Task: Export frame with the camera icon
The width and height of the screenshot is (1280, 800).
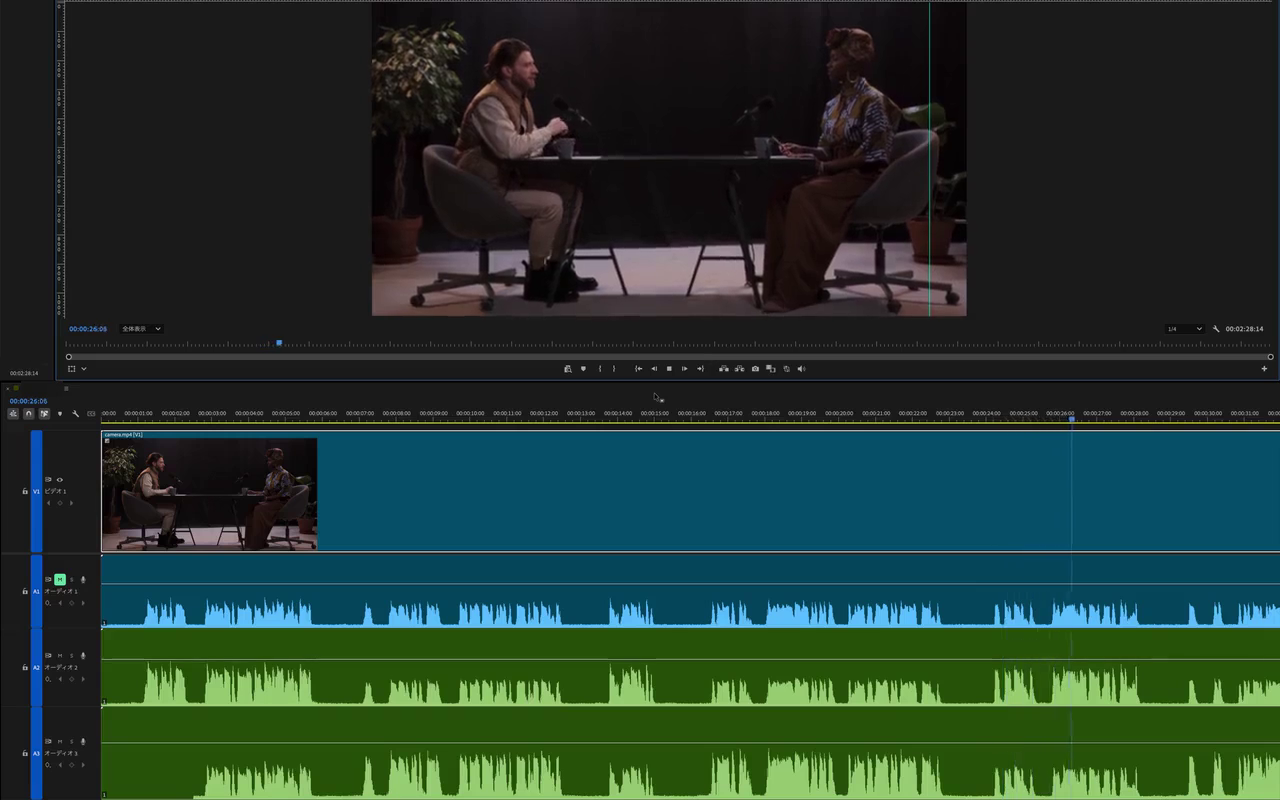Action: (x=755, y=369)
